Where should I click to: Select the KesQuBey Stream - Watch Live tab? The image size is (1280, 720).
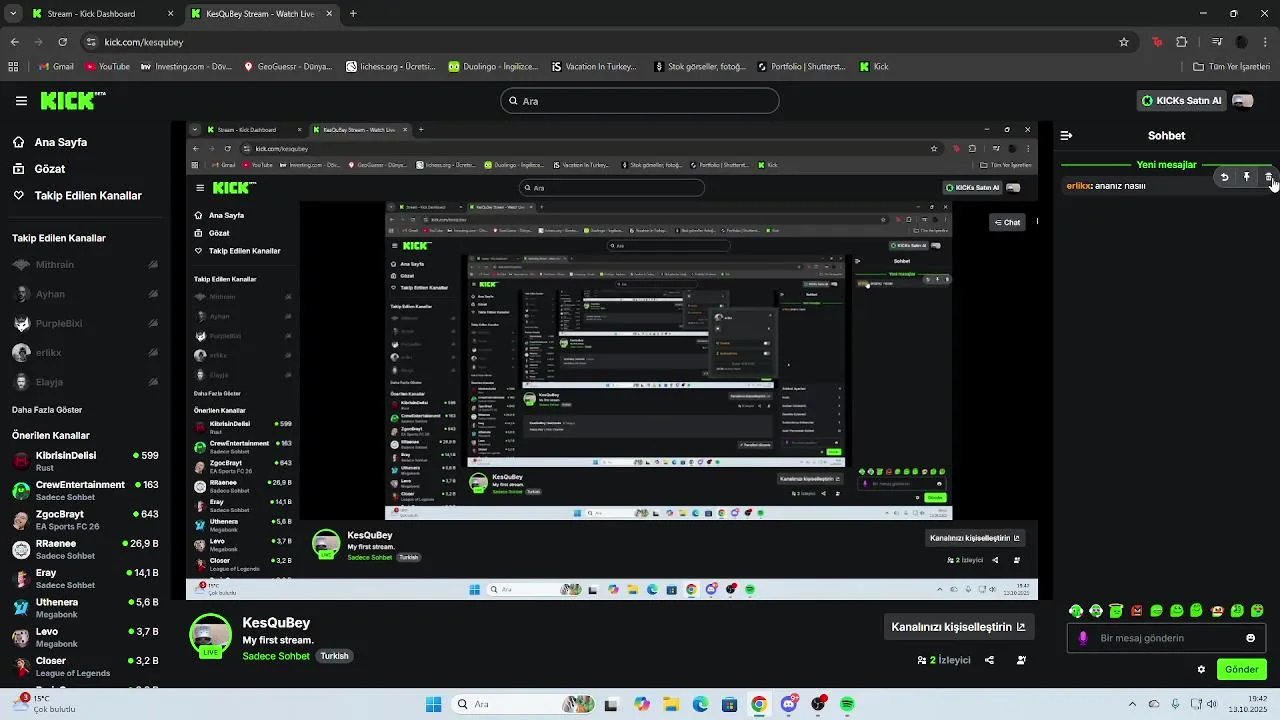coord(262,14)
